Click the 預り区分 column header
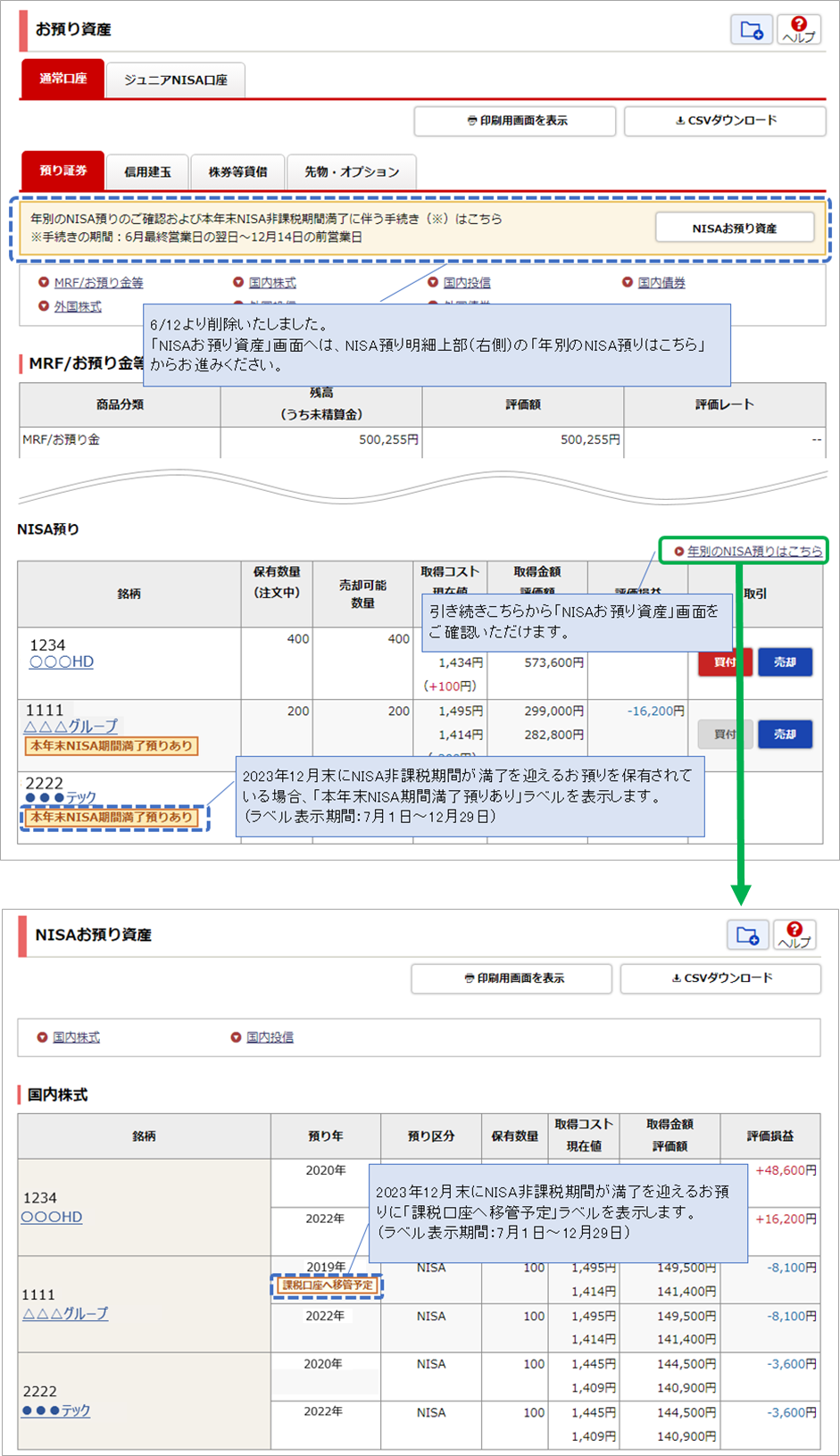The width and height of the screenshot is (840, 1456). (431, 1136)
